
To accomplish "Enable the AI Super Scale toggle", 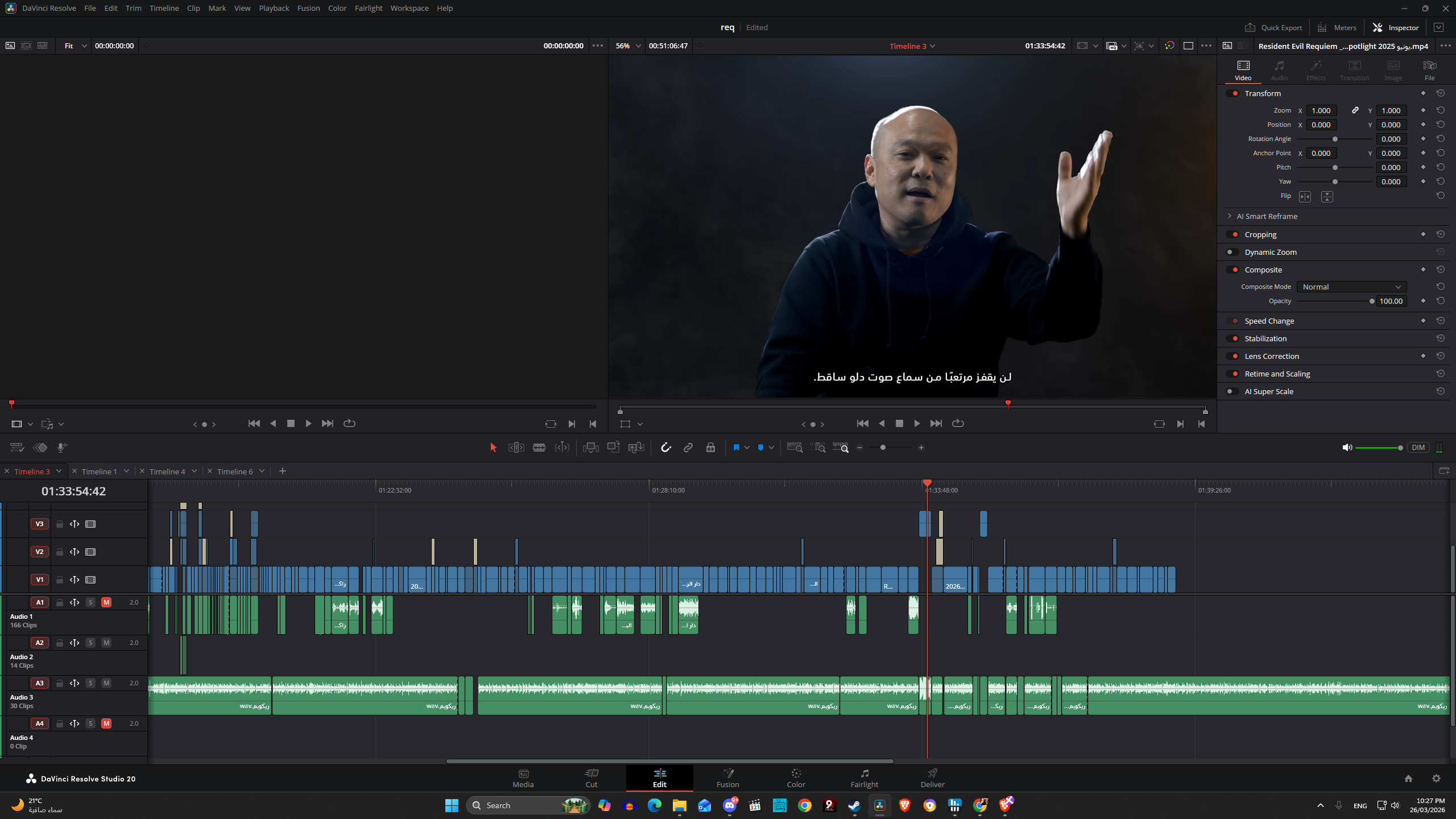I will pyautogui.click(x=1233, y=391).
